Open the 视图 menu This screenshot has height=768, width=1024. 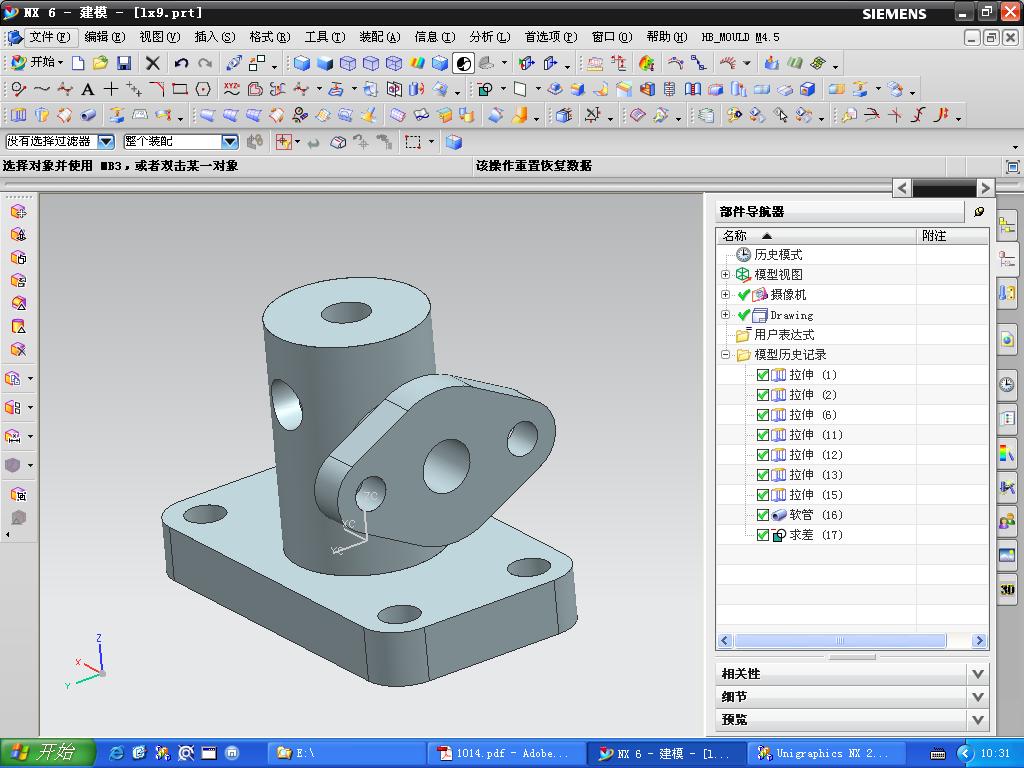pos(160,37)
